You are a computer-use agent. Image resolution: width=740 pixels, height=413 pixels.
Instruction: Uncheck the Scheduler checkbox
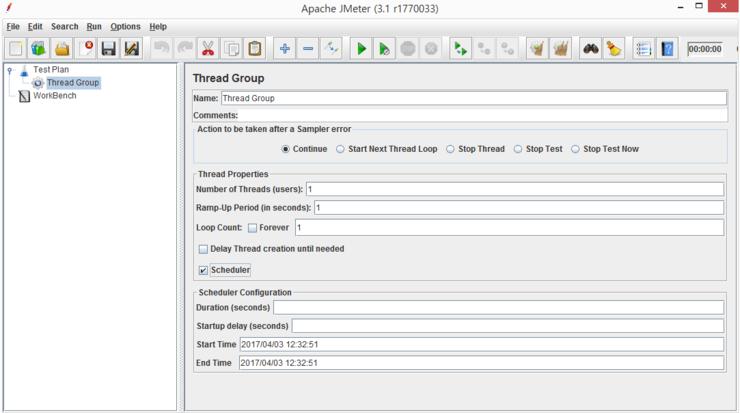pos(203,270)
